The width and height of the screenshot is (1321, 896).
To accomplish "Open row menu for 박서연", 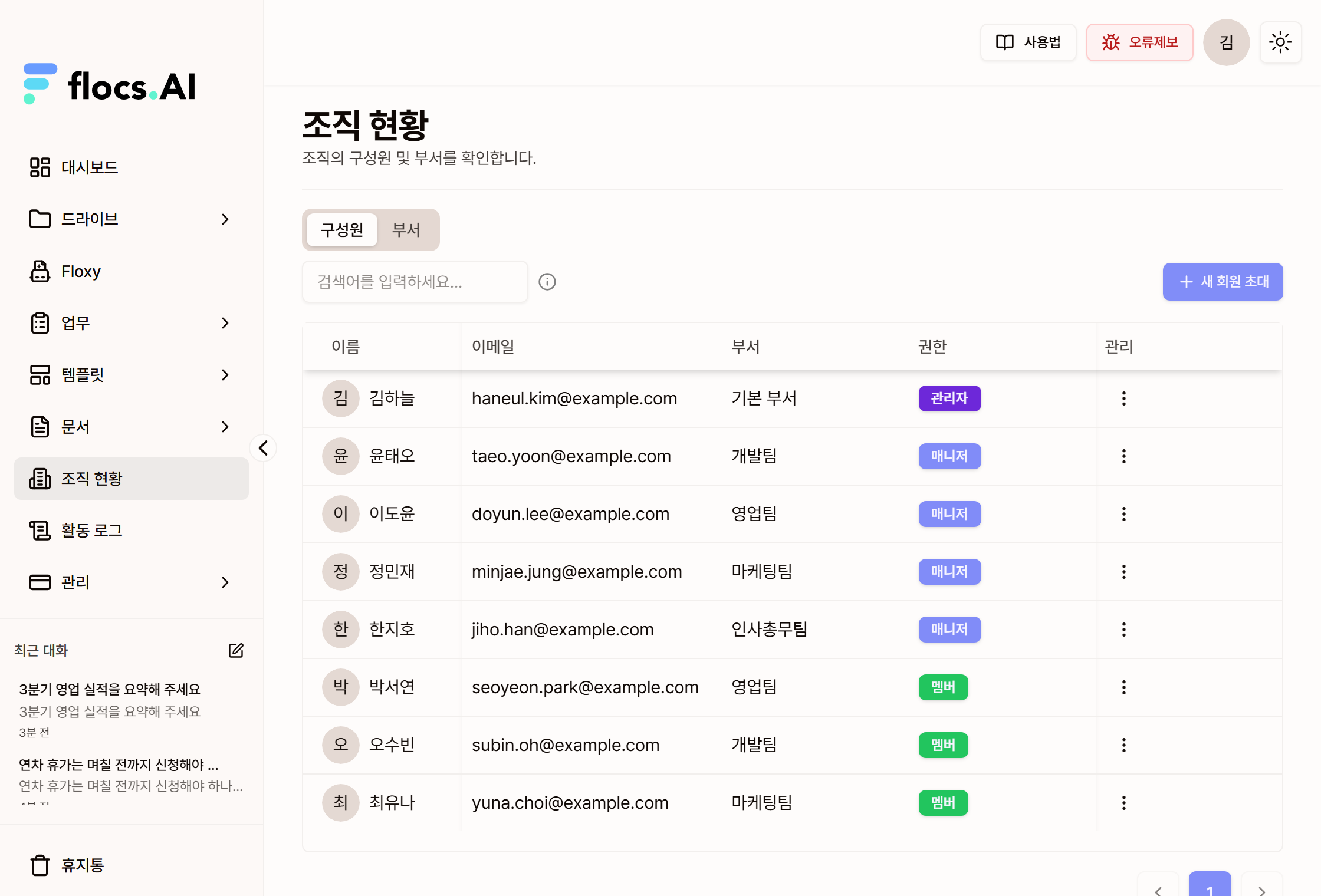I will tap(1124, 687).
